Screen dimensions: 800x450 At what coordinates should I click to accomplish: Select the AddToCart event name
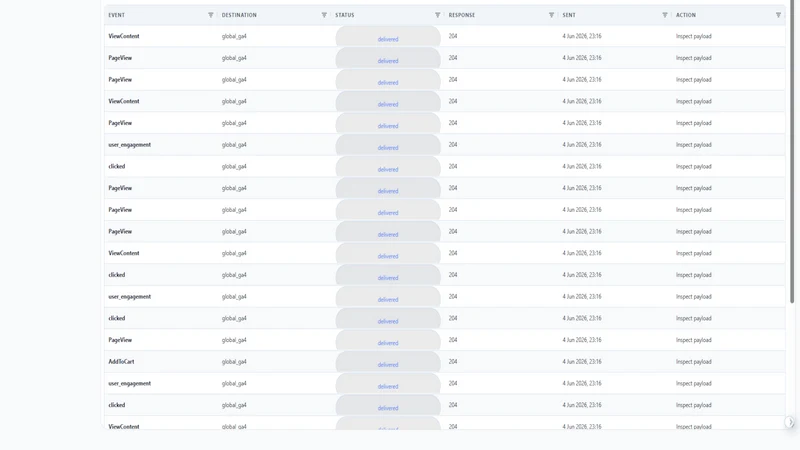click(x=121, y=362)
